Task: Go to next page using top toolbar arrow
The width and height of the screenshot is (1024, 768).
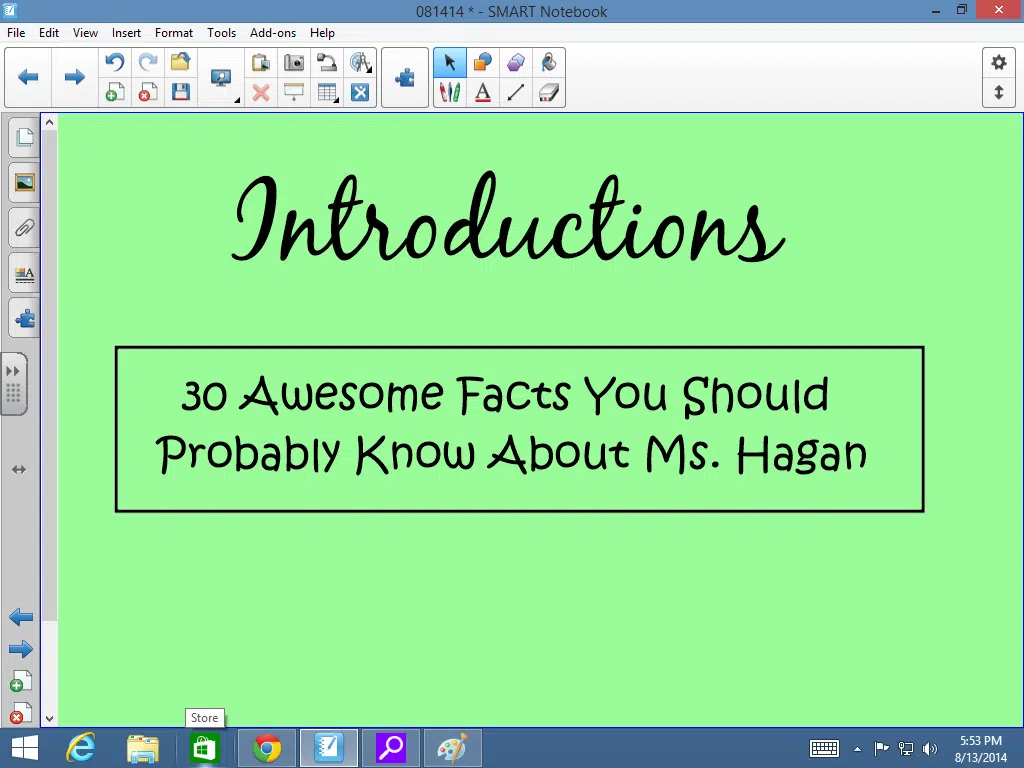Action: (74, 77)
